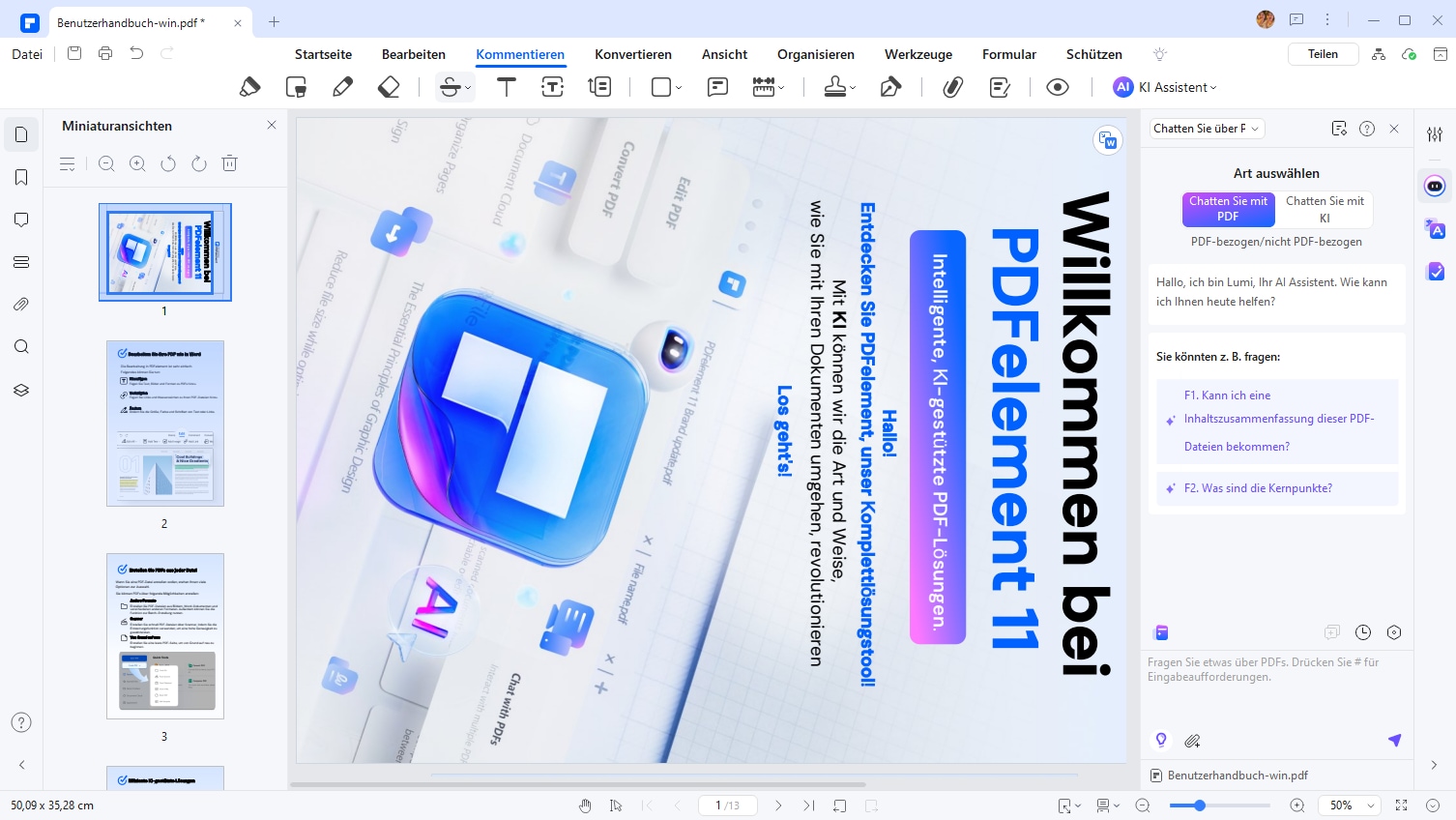Switch to the Organisieren tab
Screen dimensions: 1456x820
(816, 54)
